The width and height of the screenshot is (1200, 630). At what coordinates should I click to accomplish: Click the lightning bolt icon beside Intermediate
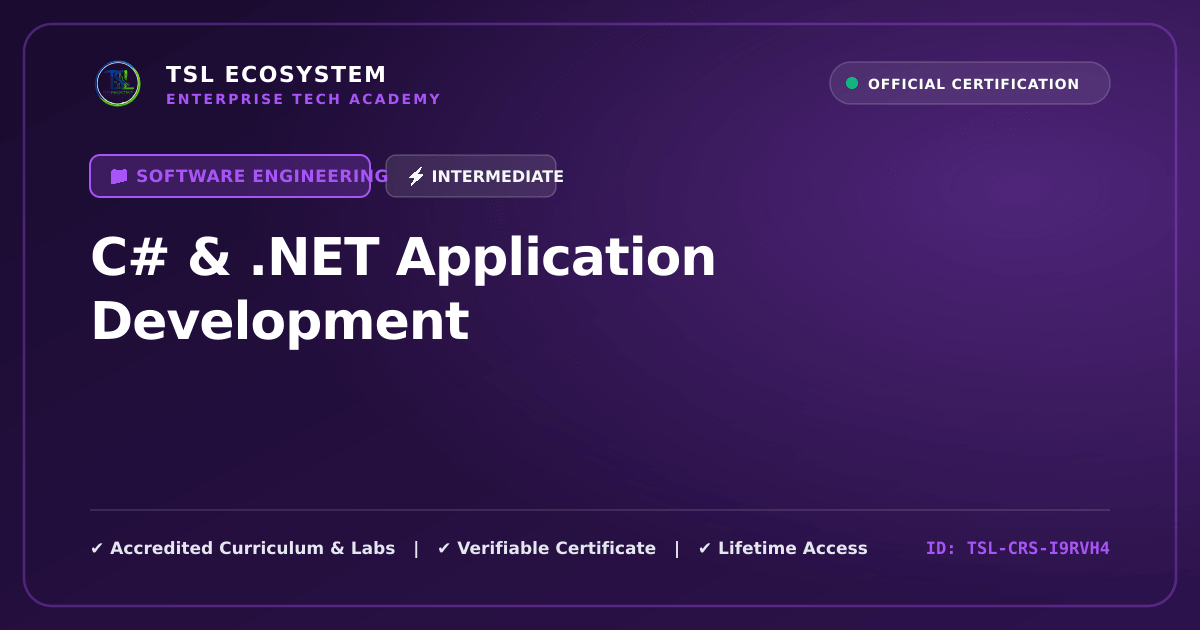pyautogui.click(x=416, y=176)
